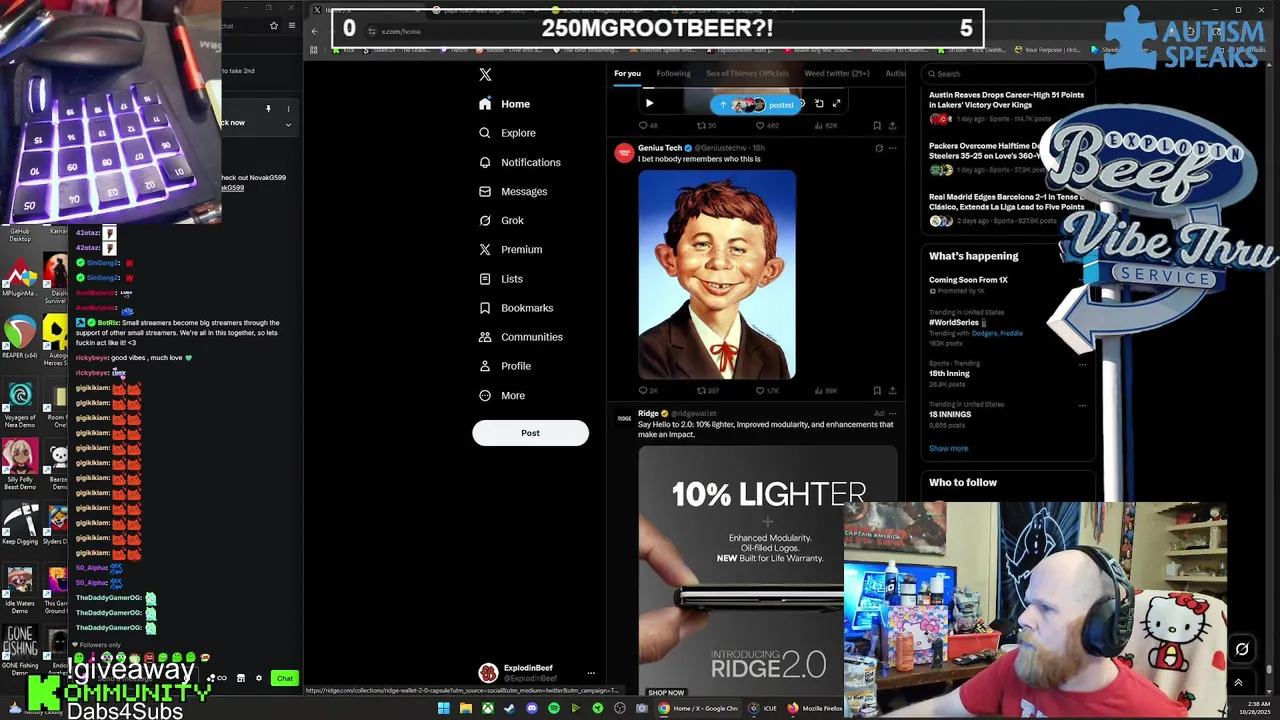Open more options on Ridge ad

click(x=893, y=413)
